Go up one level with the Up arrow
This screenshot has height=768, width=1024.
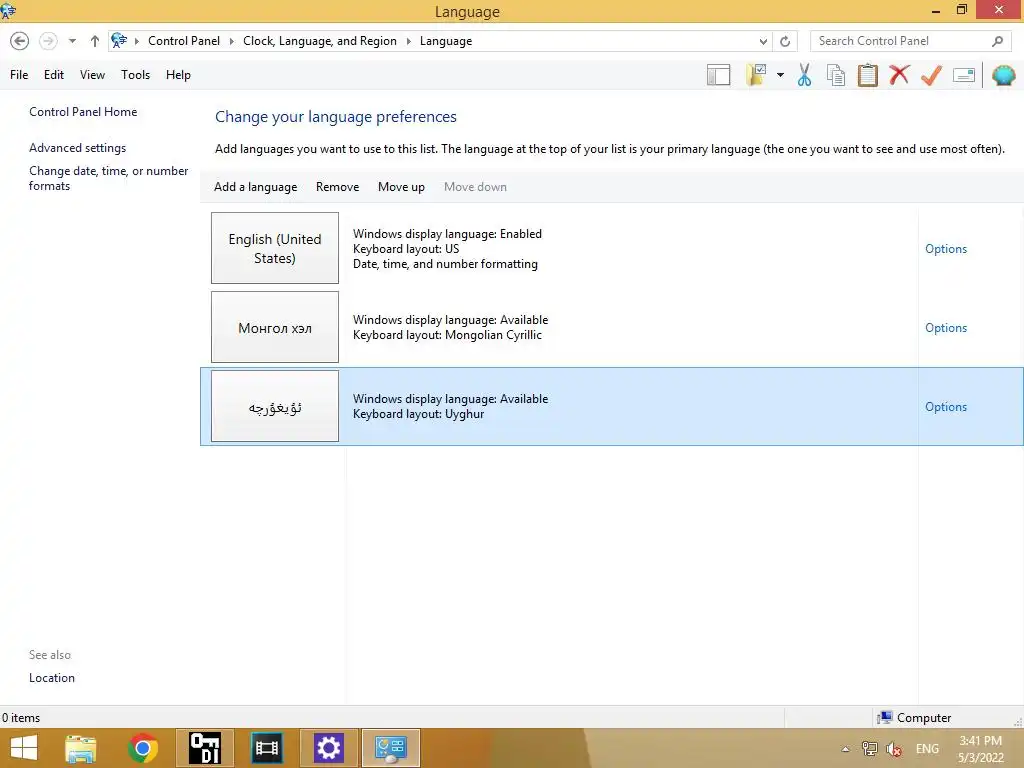(95, 41)
